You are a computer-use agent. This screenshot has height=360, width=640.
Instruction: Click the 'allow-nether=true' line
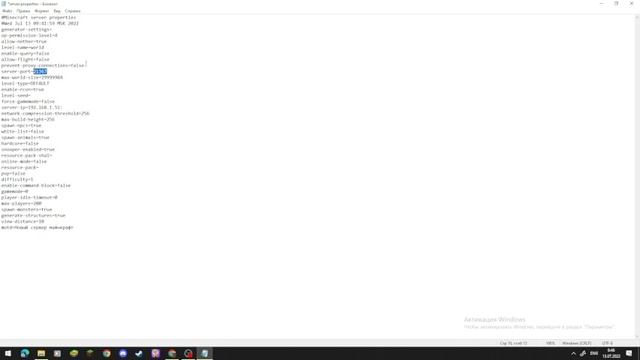[24, 41]
